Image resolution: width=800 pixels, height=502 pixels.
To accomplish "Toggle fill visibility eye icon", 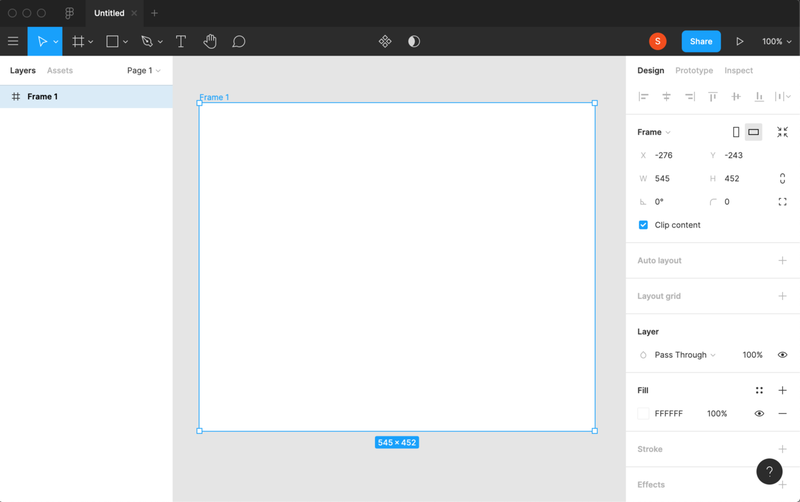I will 759,413.
